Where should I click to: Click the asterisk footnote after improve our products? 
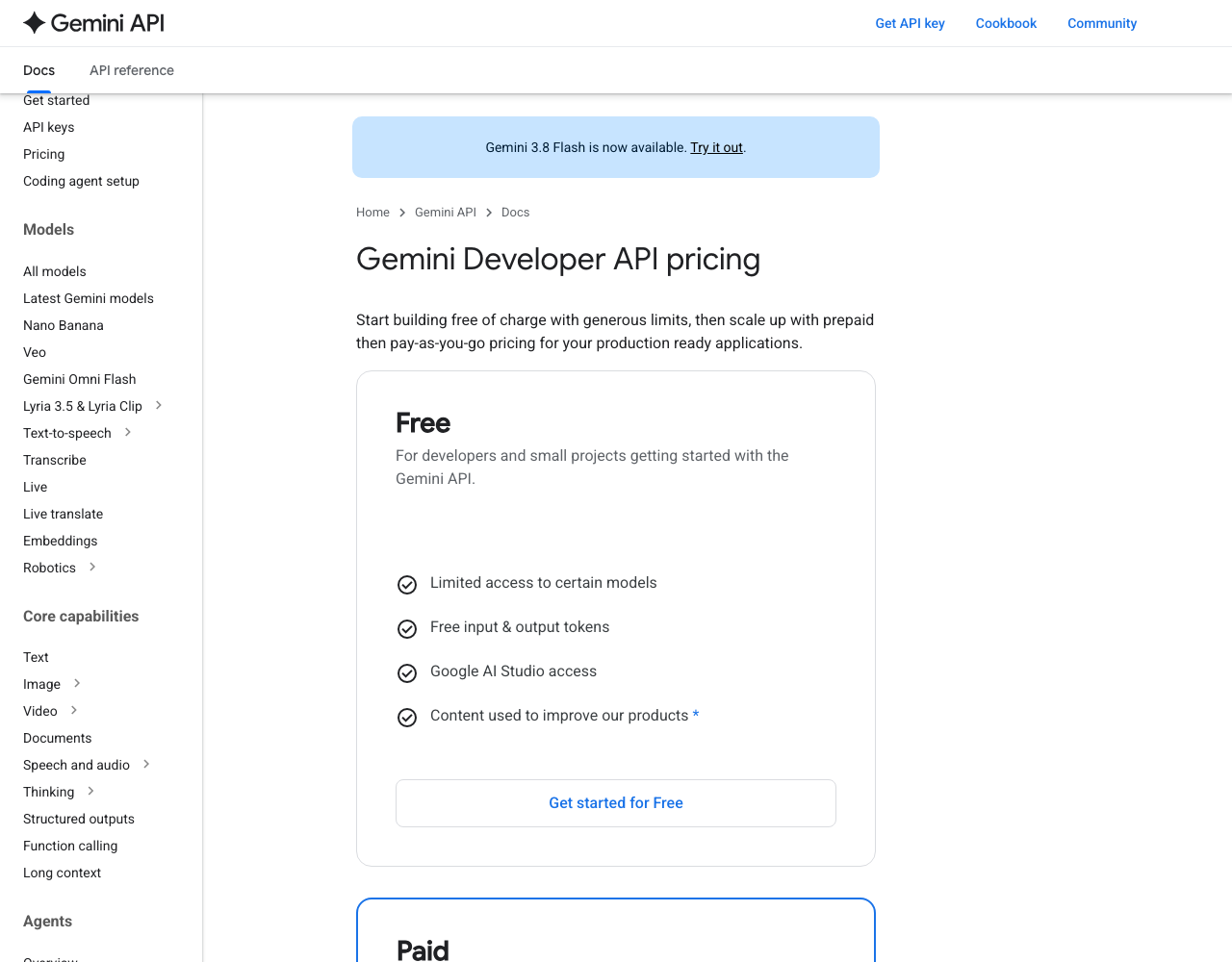pos(696,715)
